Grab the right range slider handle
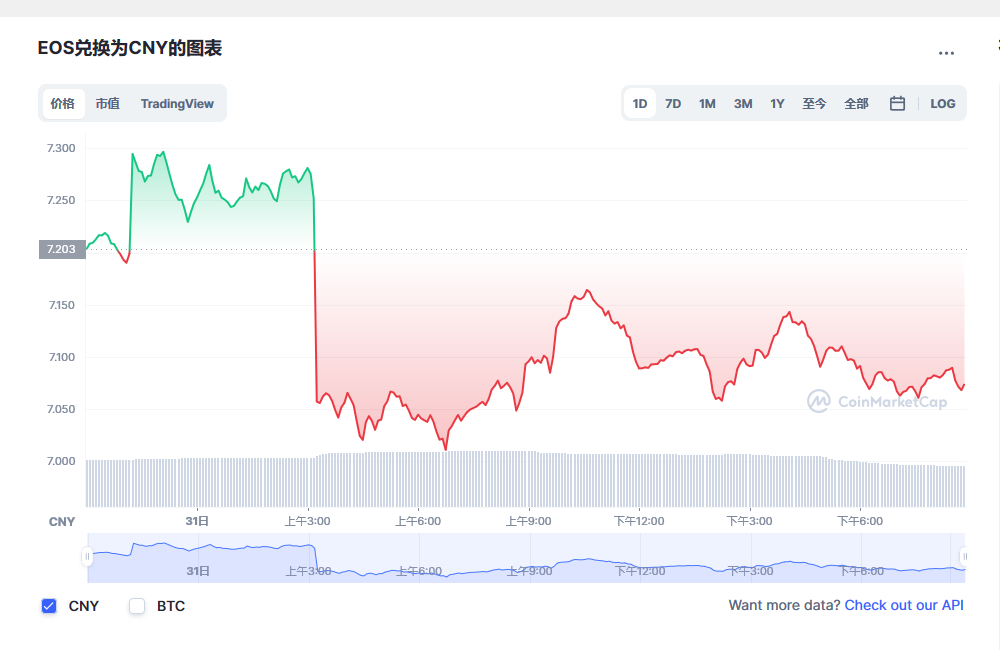1000x650 pixels. click(965, 556)
